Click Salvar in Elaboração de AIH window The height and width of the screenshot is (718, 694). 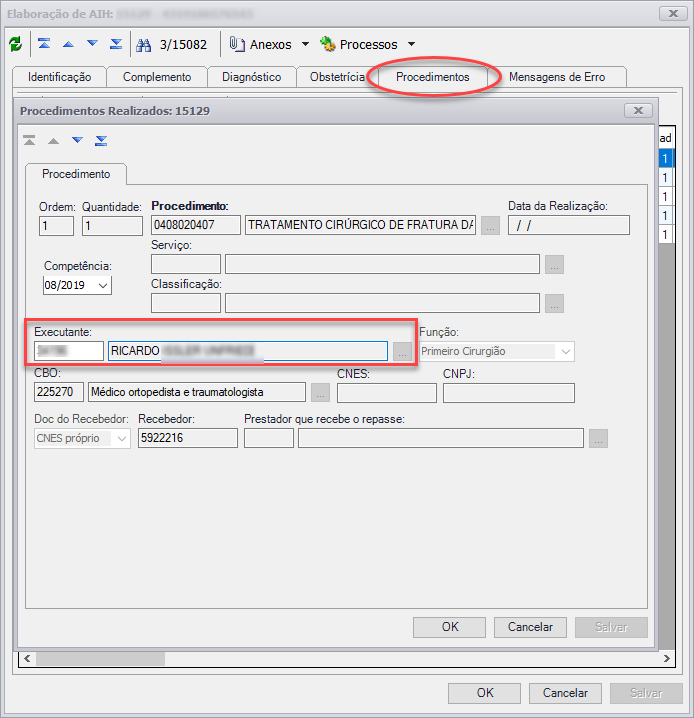click(646, 693)
